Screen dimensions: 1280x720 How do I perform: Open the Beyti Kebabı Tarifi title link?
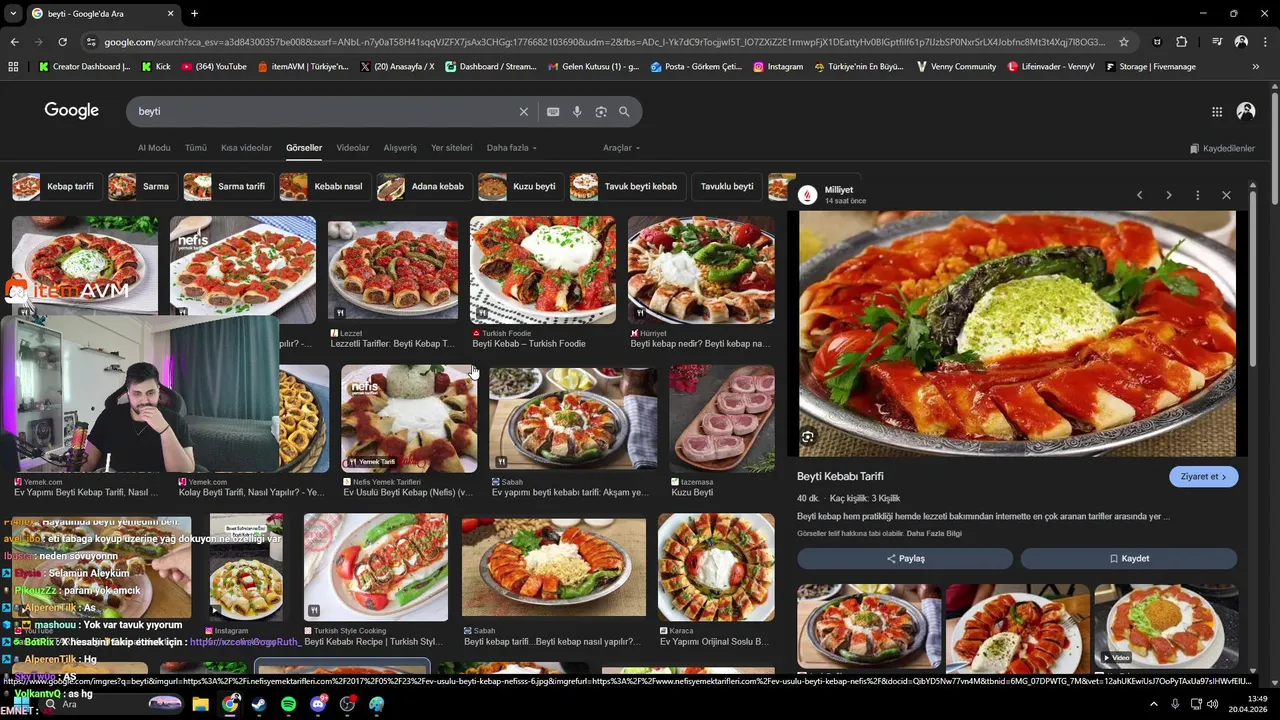pos(840,476)
